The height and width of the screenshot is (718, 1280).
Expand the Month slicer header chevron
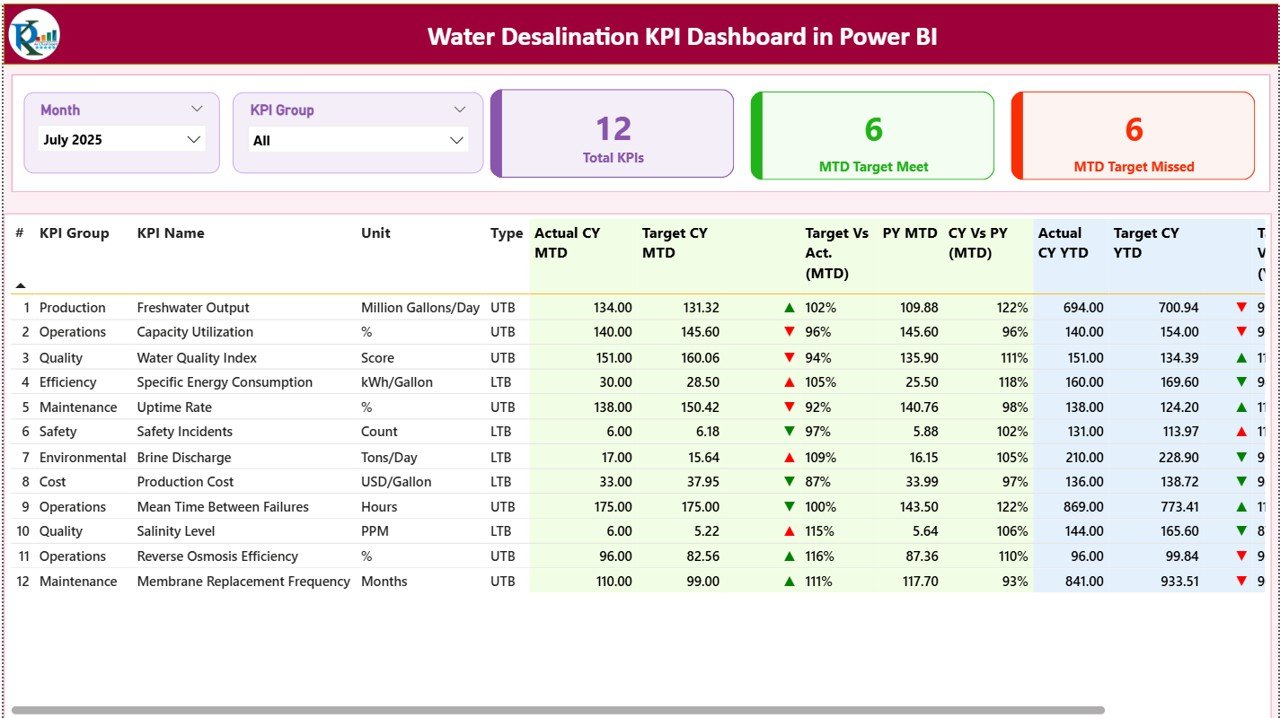pos(197,109)
